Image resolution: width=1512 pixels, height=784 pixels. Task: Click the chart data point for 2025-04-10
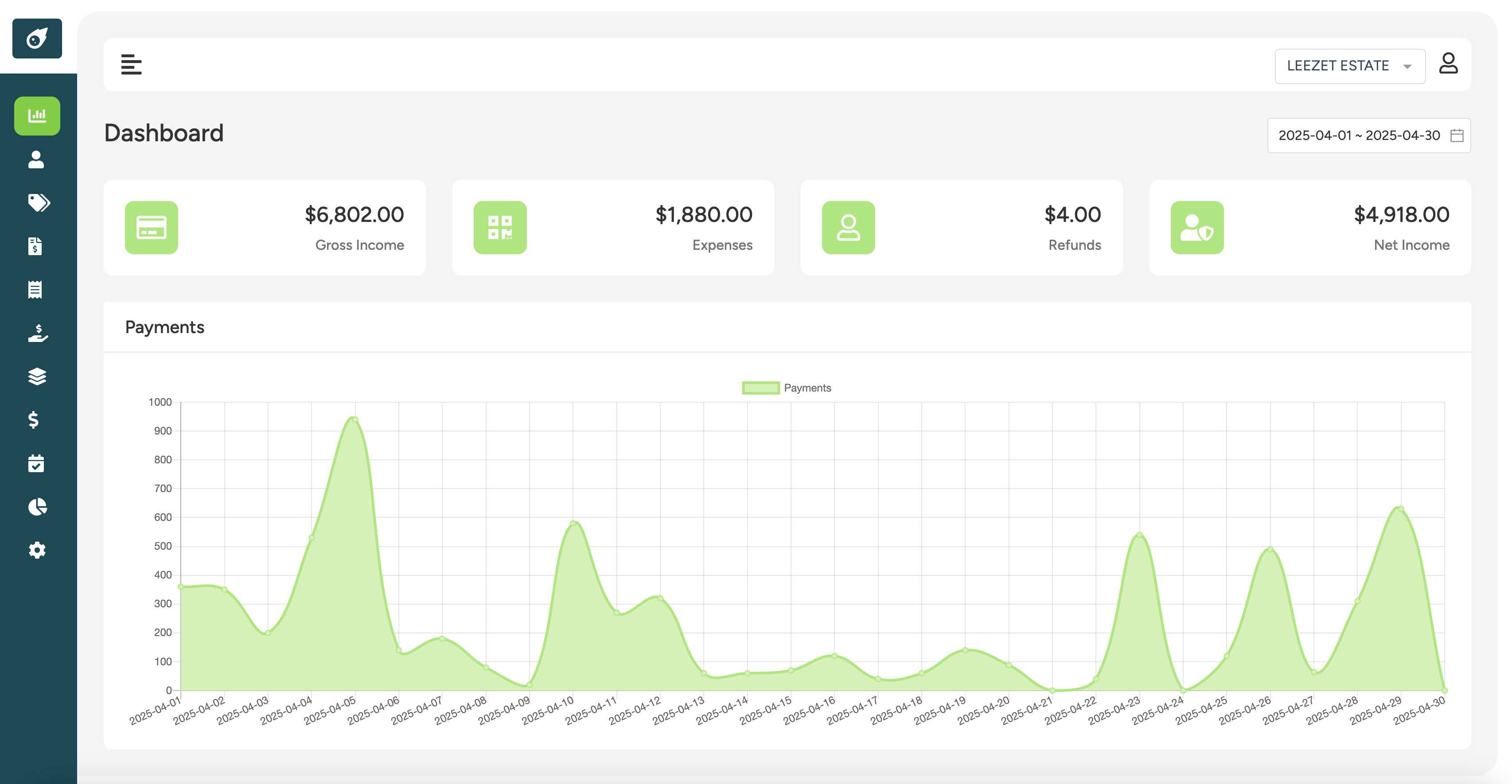pyautogui.click(x=573, y=524)
